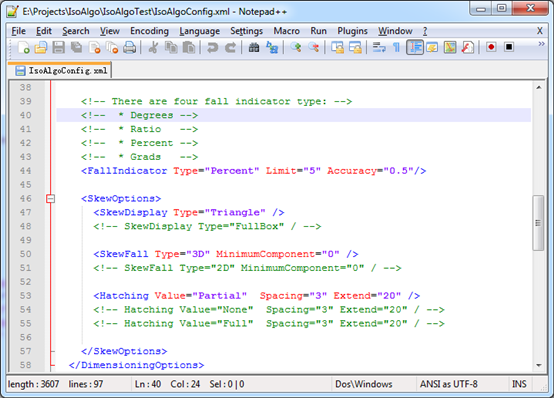Click the Close All documents icon

[x=112, y=47]
